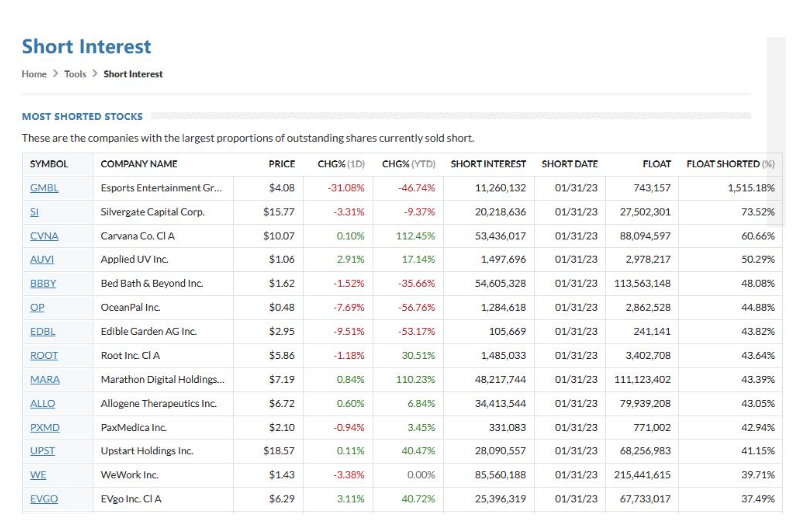Click the SHORT DATE column header
This screenshot has height=522, width=806.
570,164
